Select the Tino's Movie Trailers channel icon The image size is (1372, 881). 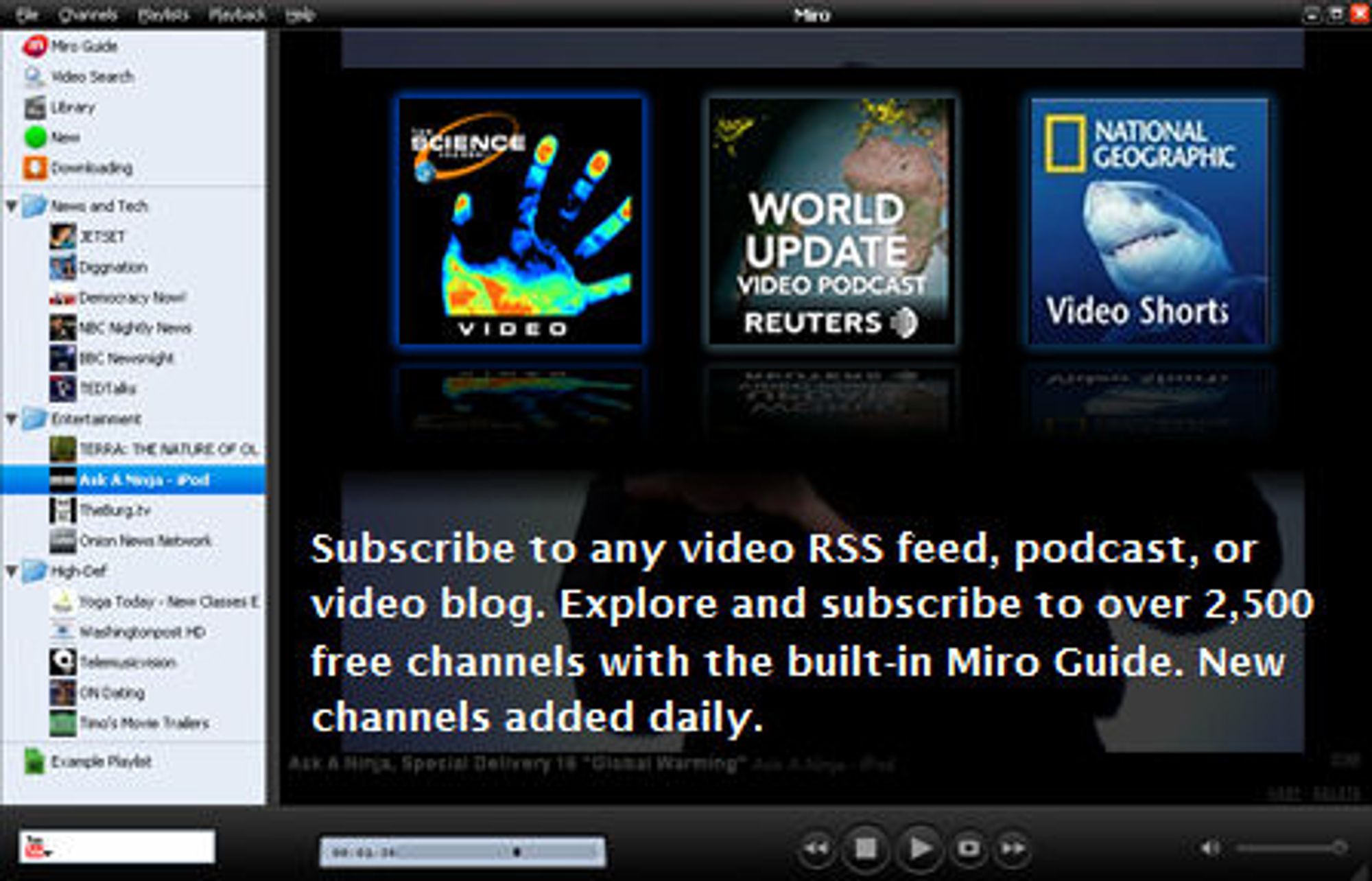click(x=62, y=723)
